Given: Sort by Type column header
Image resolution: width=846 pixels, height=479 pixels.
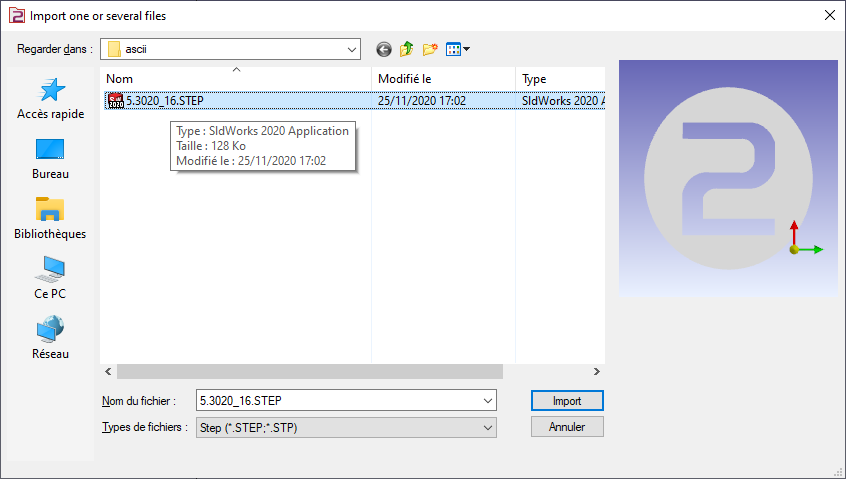Looking at the screenshot, I should pyautogui.click(x=558, y=79).
